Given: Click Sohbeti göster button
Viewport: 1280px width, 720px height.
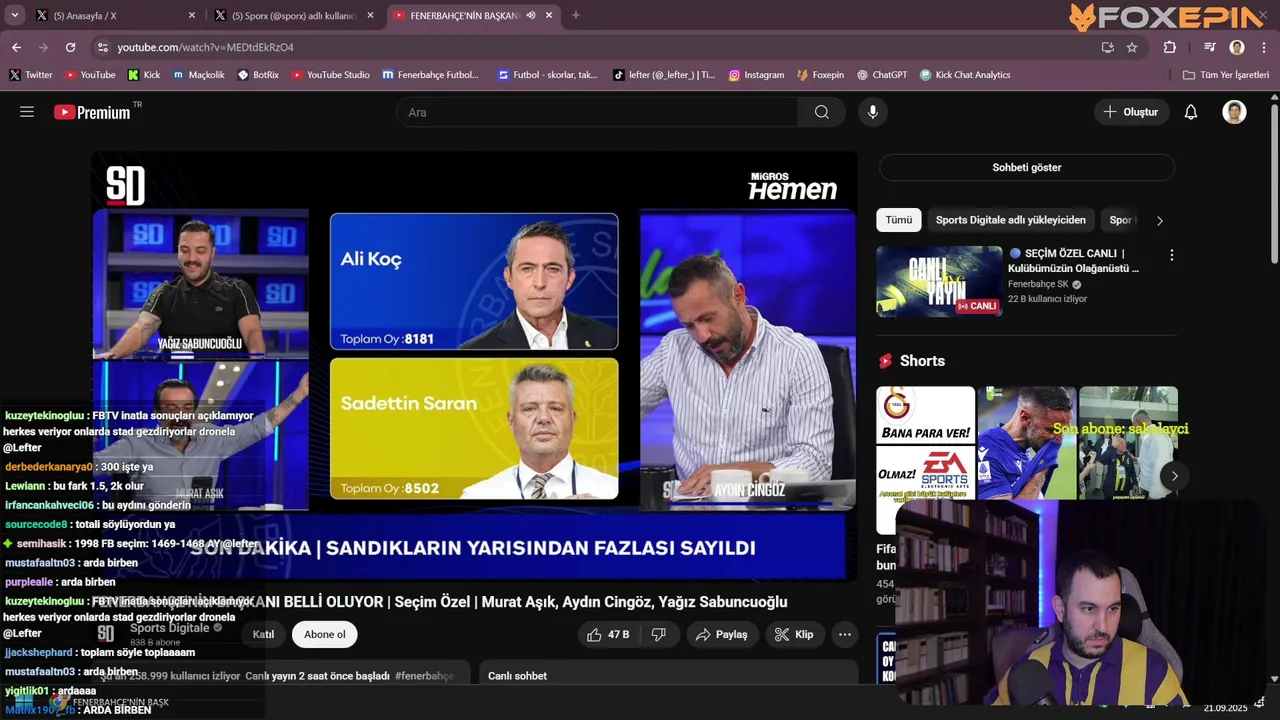Looking at the screenshot, I should click(1026, 167).
